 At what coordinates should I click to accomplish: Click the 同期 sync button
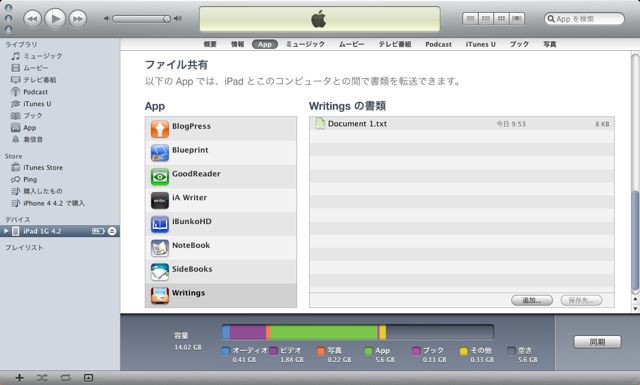tap(597, 342)
